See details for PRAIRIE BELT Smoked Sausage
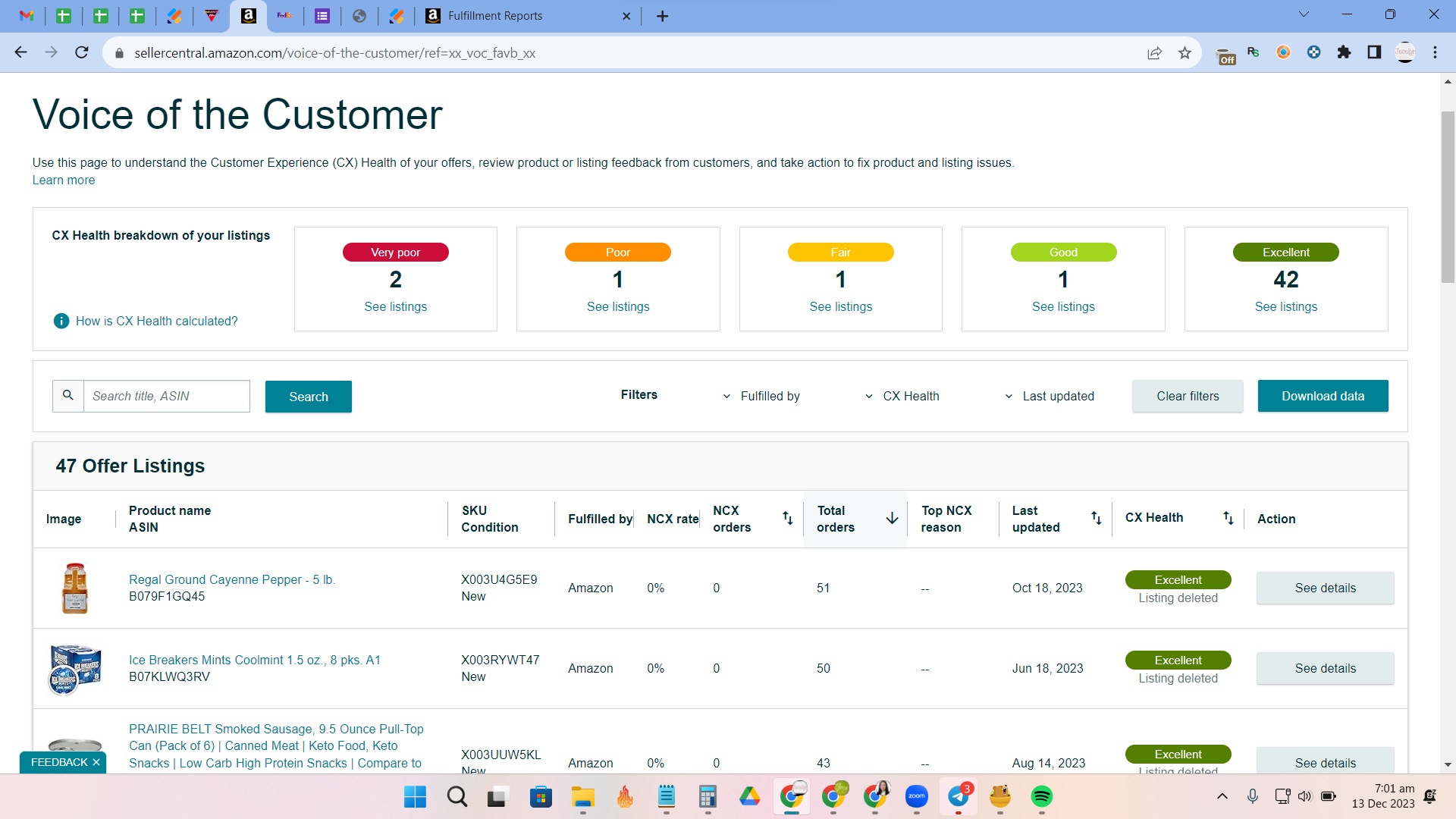This screenshot has width=1456, height=819. coord(1325,761)
